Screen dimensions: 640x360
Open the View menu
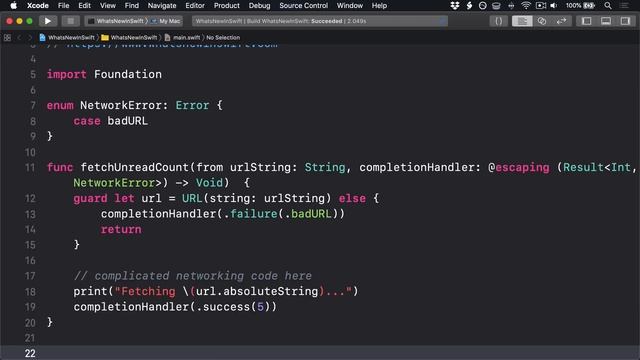click(x=108, y=5)
